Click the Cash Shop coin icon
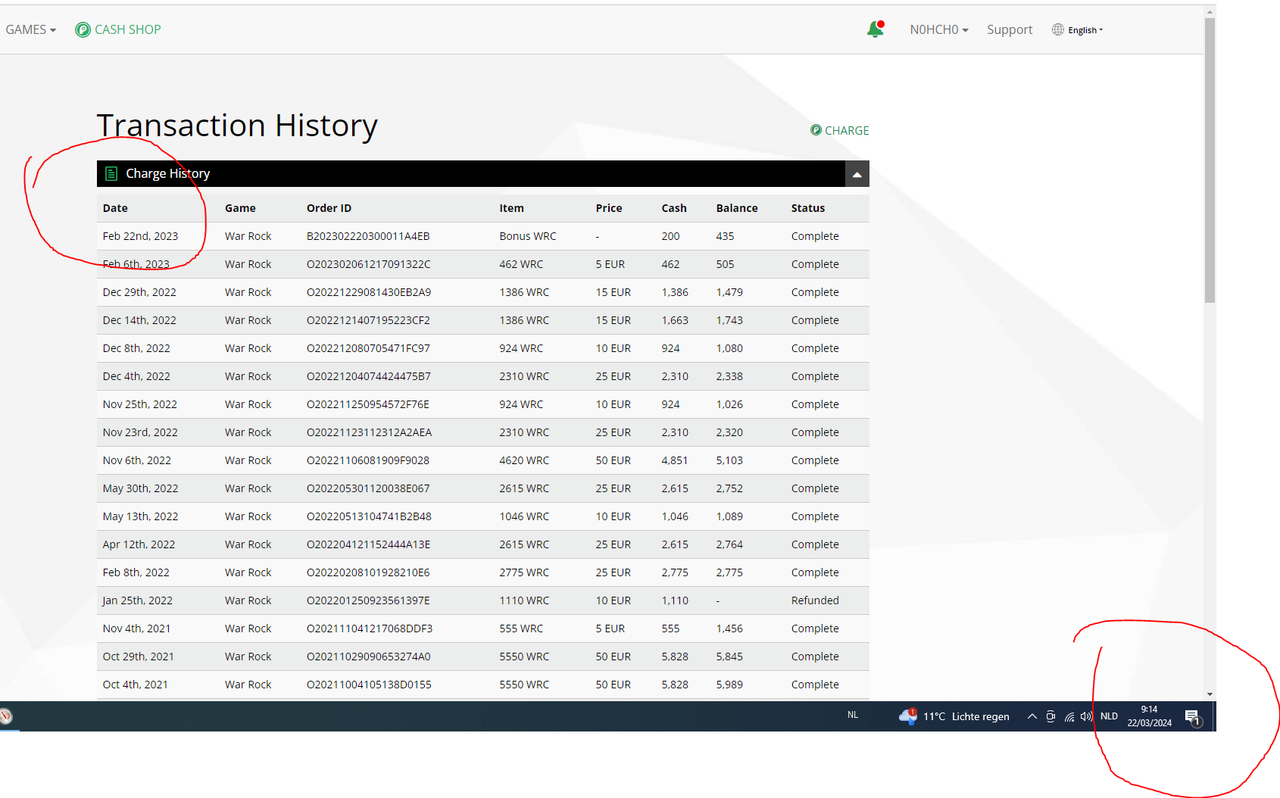 tap(83, 30)
